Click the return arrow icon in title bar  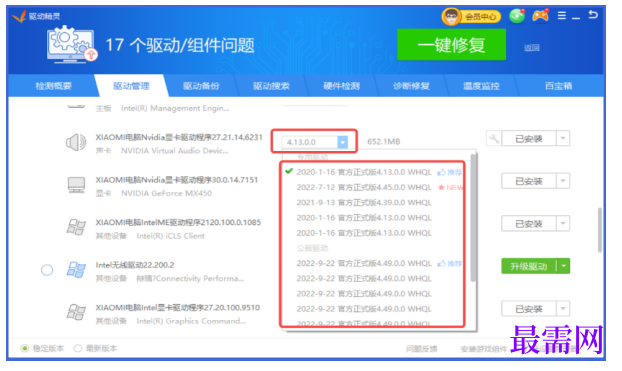593,15
